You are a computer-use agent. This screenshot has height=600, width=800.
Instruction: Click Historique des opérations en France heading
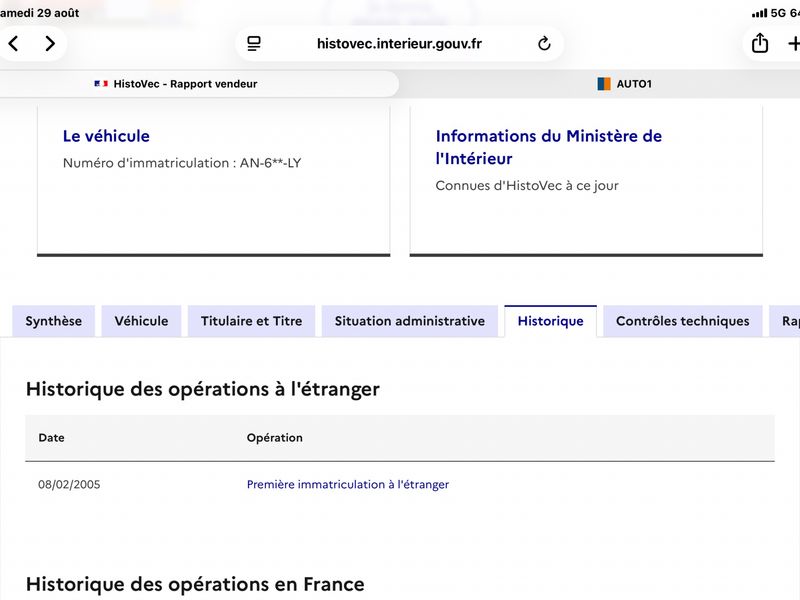point(195,584)
